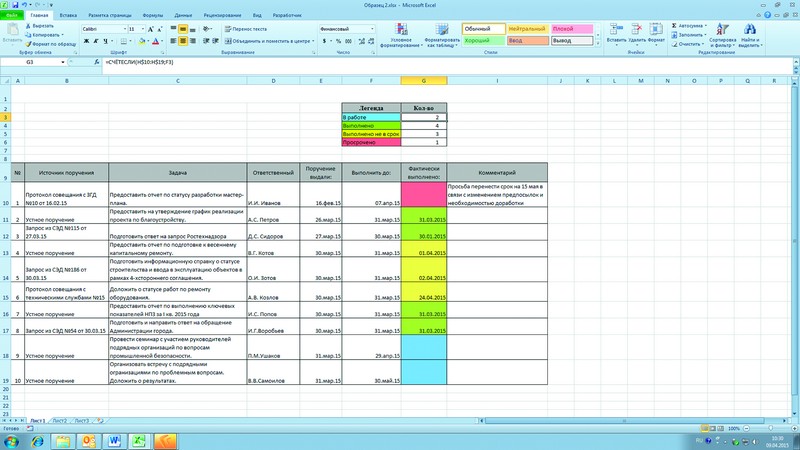Undo the last action
800x450 pixels.
pos(24,5)
